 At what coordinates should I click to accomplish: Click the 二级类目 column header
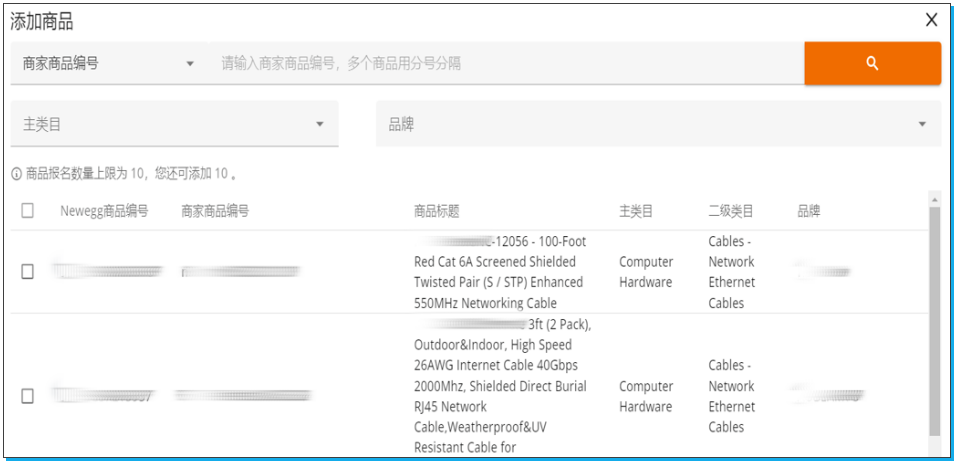point(730,211)
